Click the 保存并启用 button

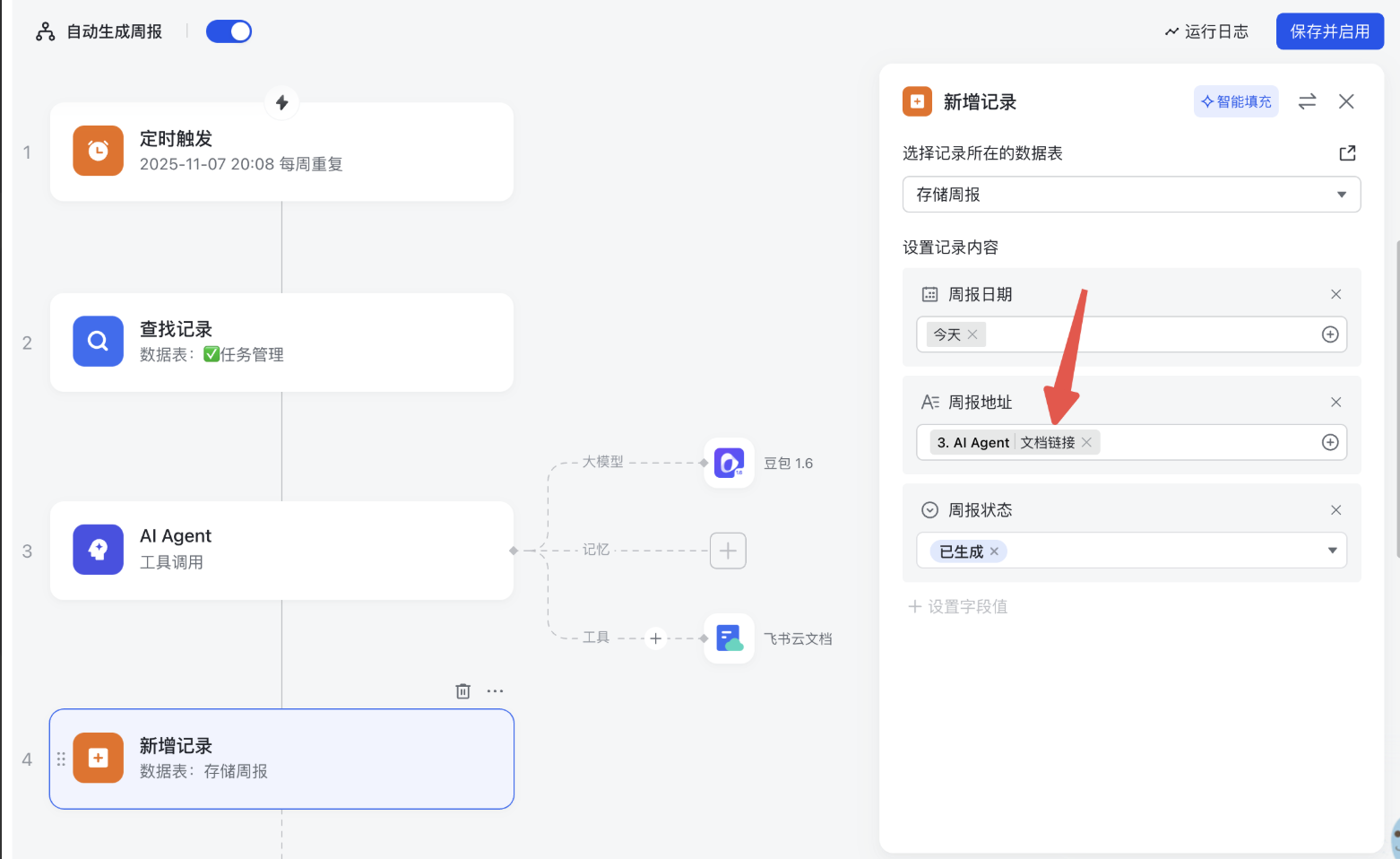[1329, 31]
